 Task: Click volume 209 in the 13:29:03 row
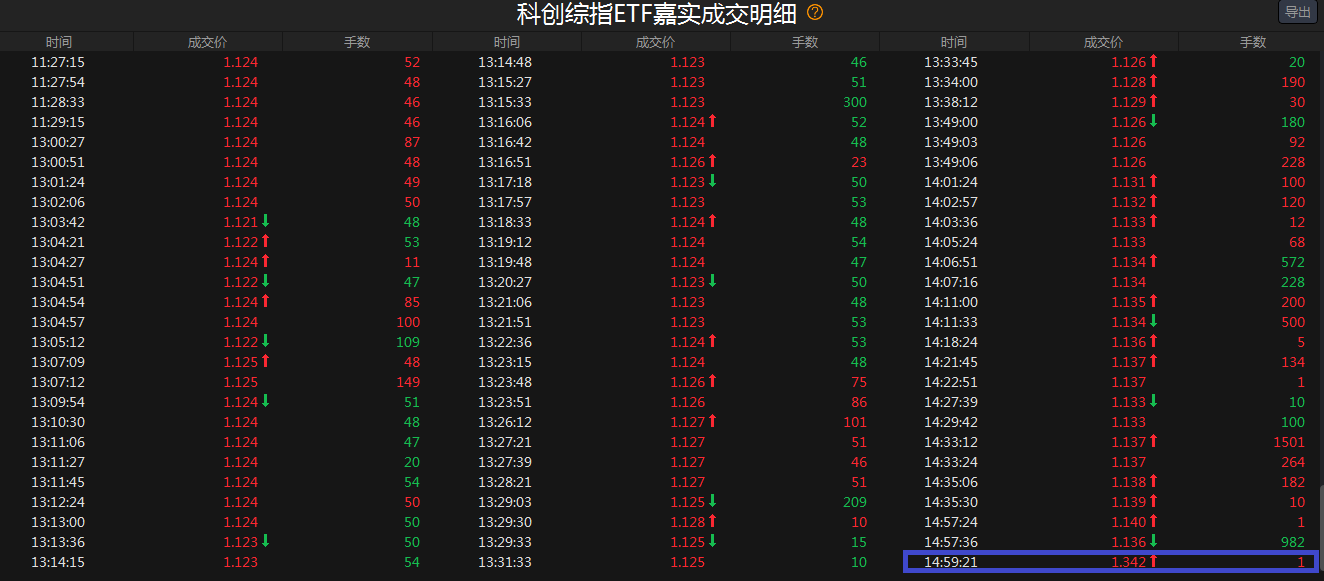855,502
